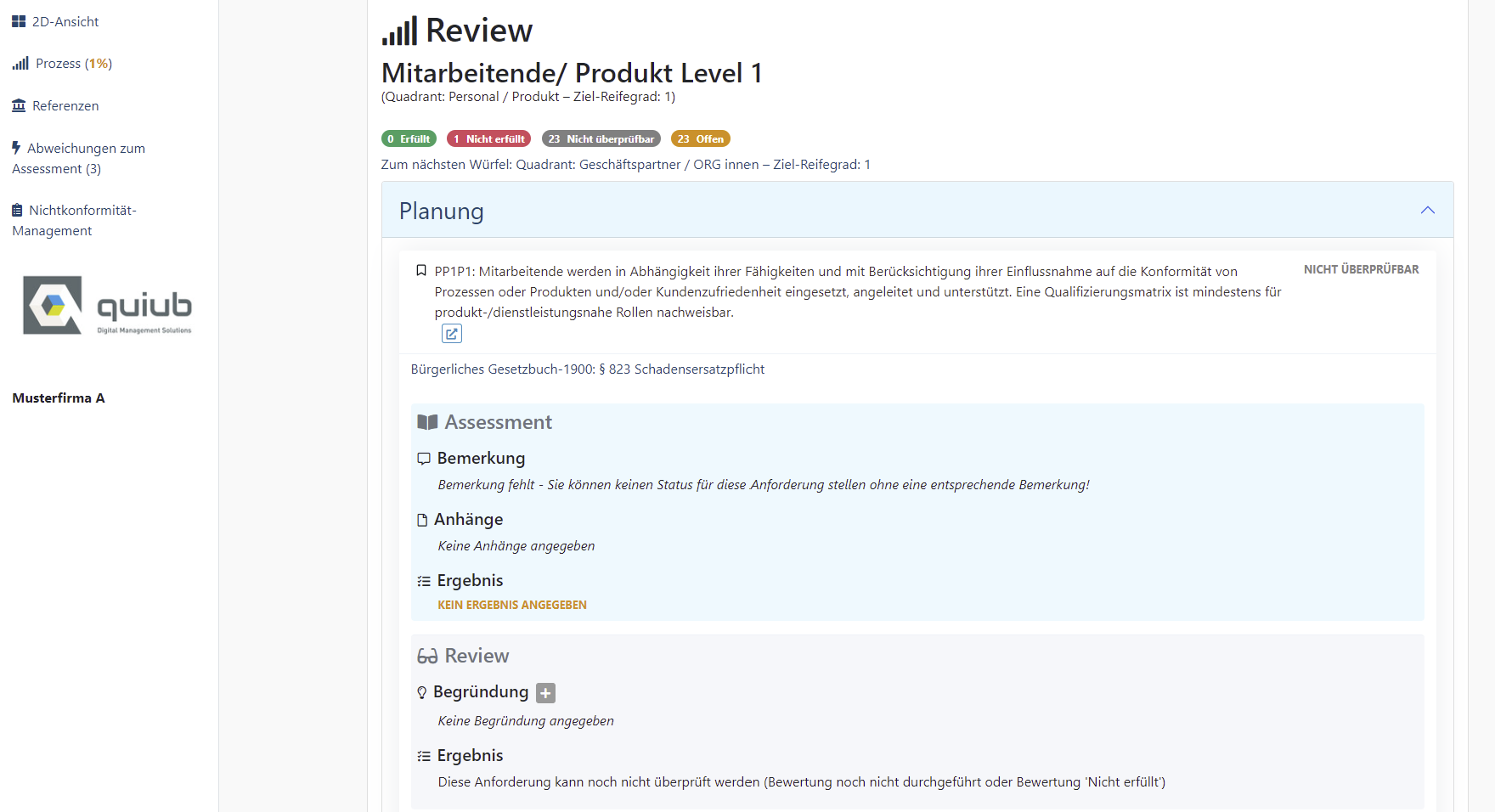Toggle the red 'Nicht erfüllt' status badge
The height and width of the screenshot is (812, 1495).
click(x=488, y=138)
